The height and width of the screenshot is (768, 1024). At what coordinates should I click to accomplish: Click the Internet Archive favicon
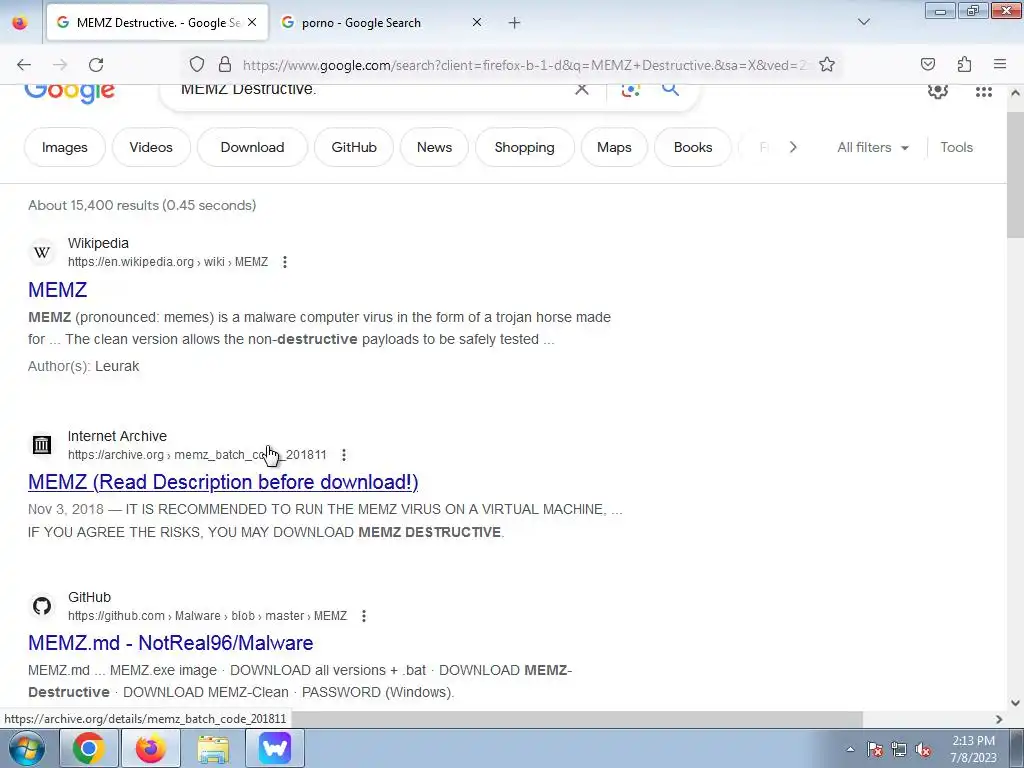42,445
